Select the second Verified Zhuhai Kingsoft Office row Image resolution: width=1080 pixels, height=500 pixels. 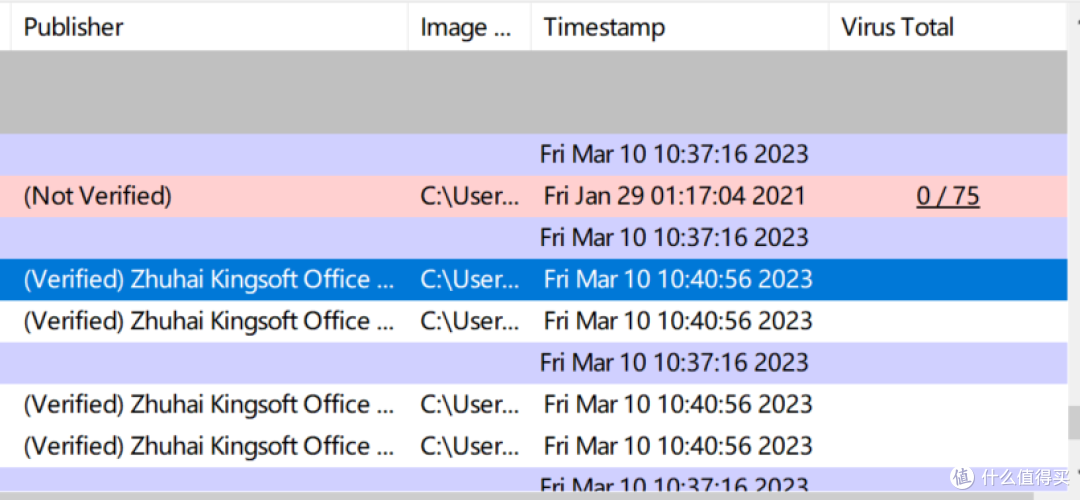[x=534, y=321]
